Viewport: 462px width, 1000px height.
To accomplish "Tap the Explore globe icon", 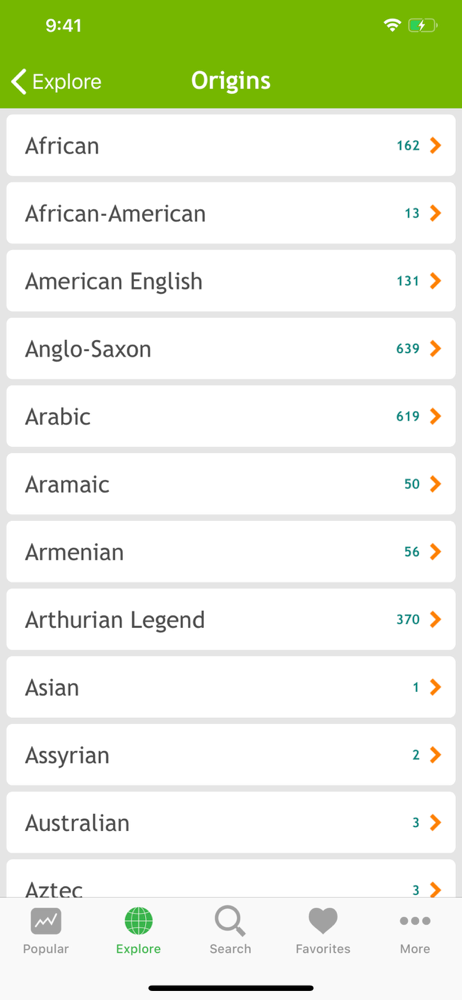I will [138, 921].
